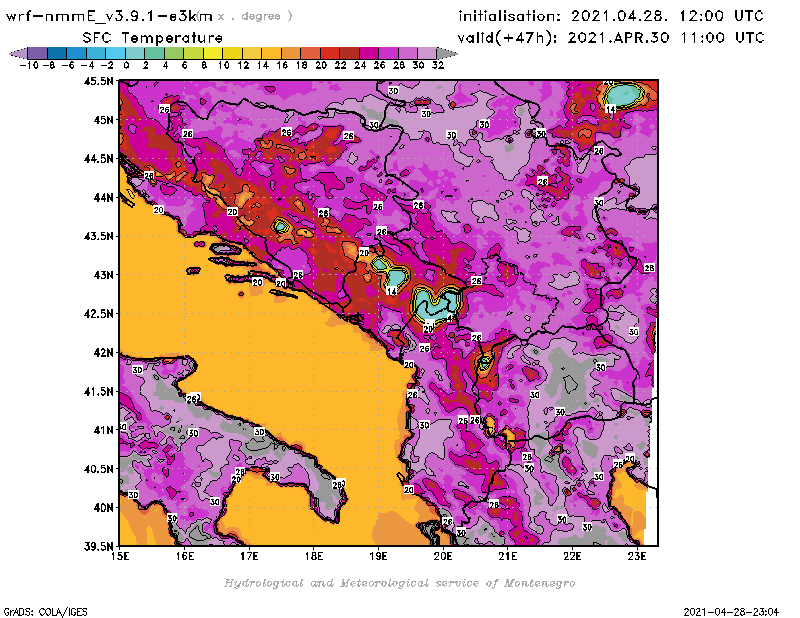Click the legend swatch between 30 and 32
The image size is (800, 618).
point(427,53)
